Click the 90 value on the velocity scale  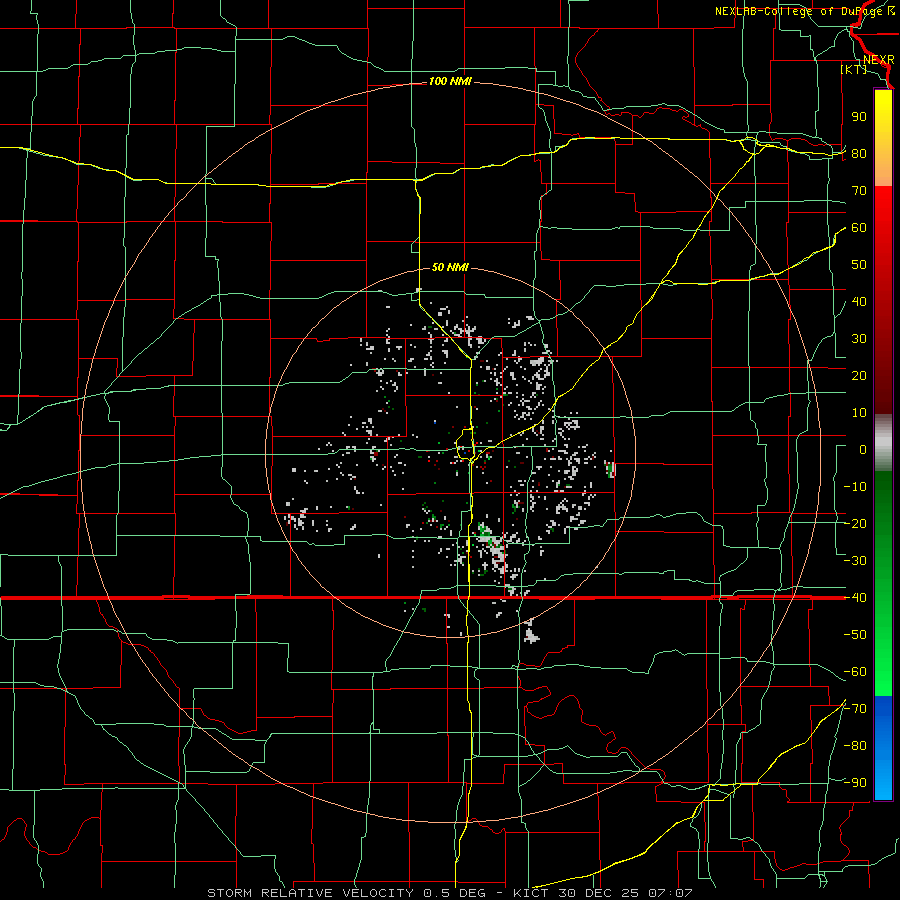859,117
